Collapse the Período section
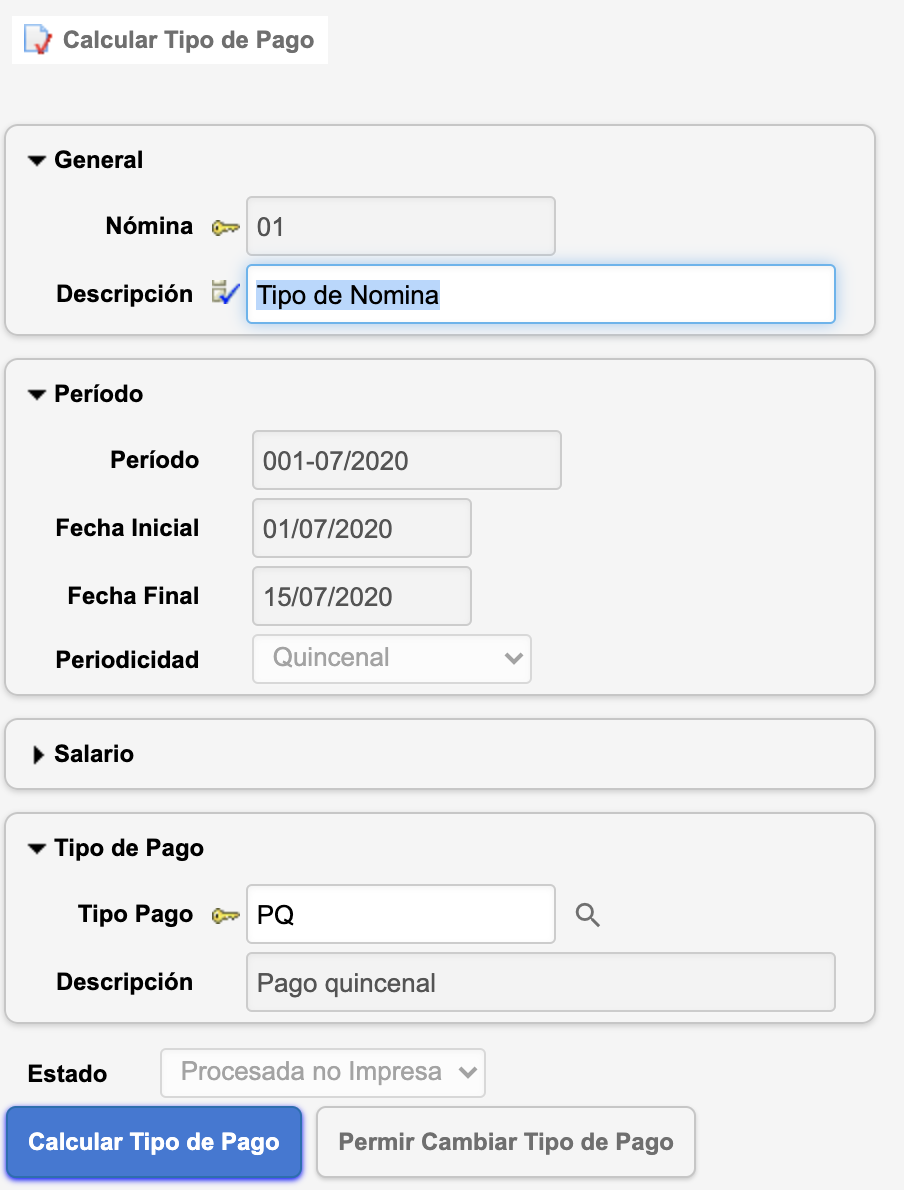Viewport: 904px width, 1190px height. click(38, 395)
